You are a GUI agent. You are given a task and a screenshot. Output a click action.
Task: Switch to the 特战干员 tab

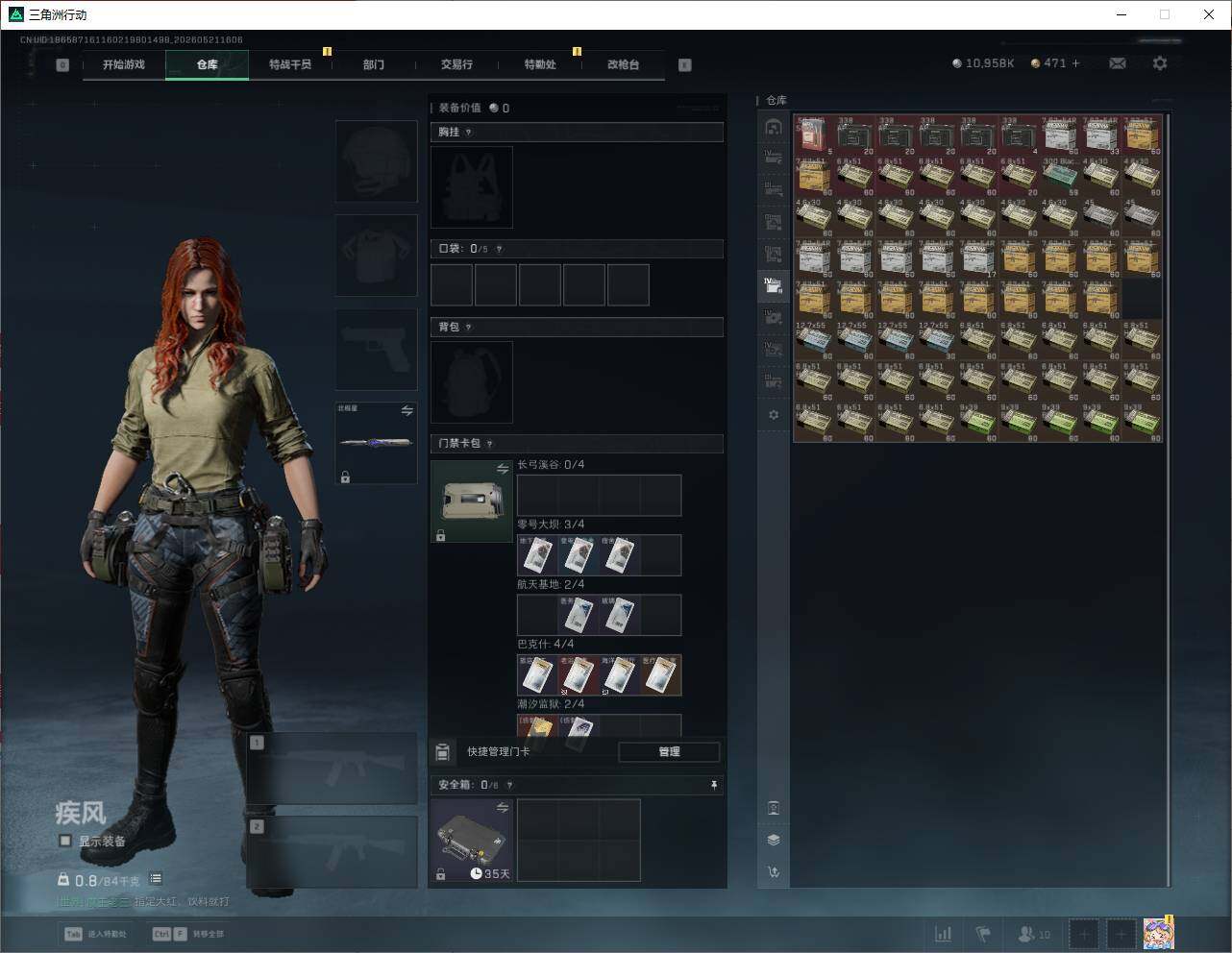[290, 64]
